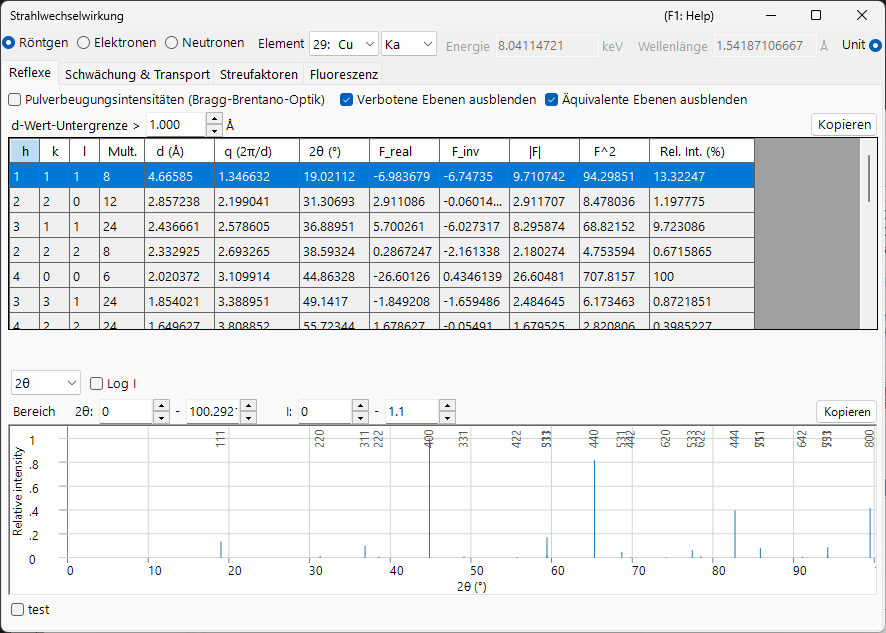Click the F^2 cell 707.8157
886x633 pixels.
coord(614,276)
